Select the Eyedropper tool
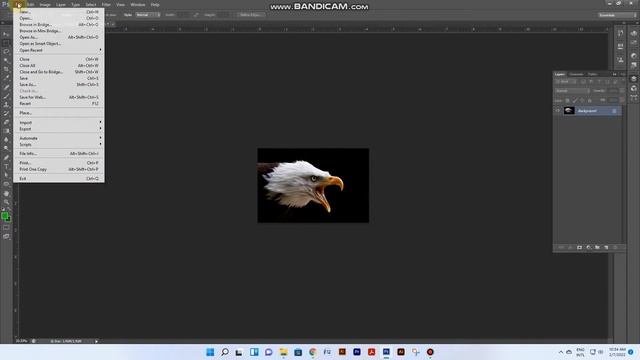 pos(6,78)
